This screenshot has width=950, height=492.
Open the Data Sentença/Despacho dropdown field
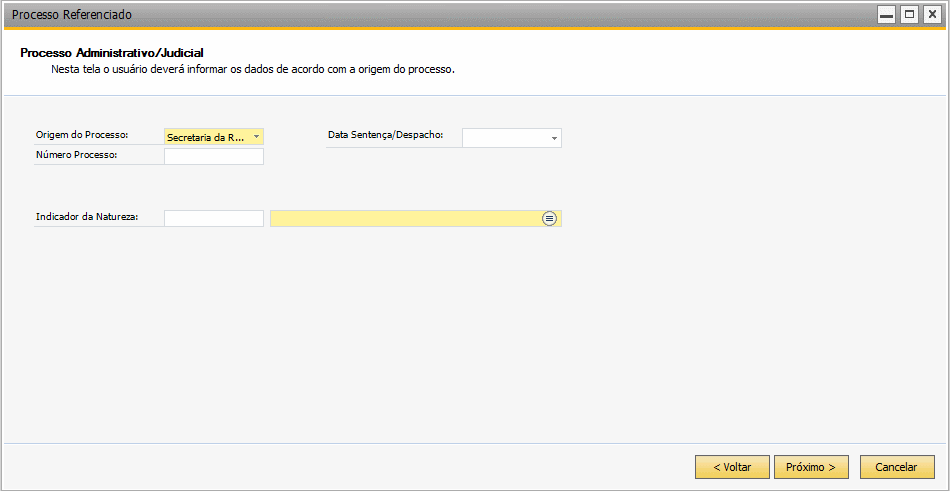click(x=512, y=138)
